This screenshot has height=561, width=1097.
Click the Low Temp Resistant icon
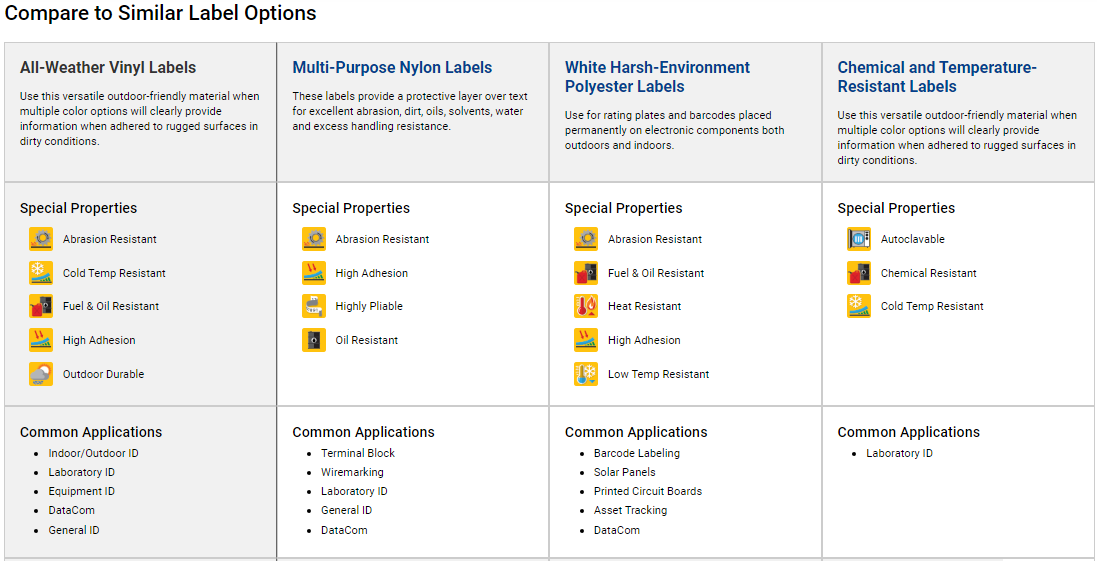[586, 374]
